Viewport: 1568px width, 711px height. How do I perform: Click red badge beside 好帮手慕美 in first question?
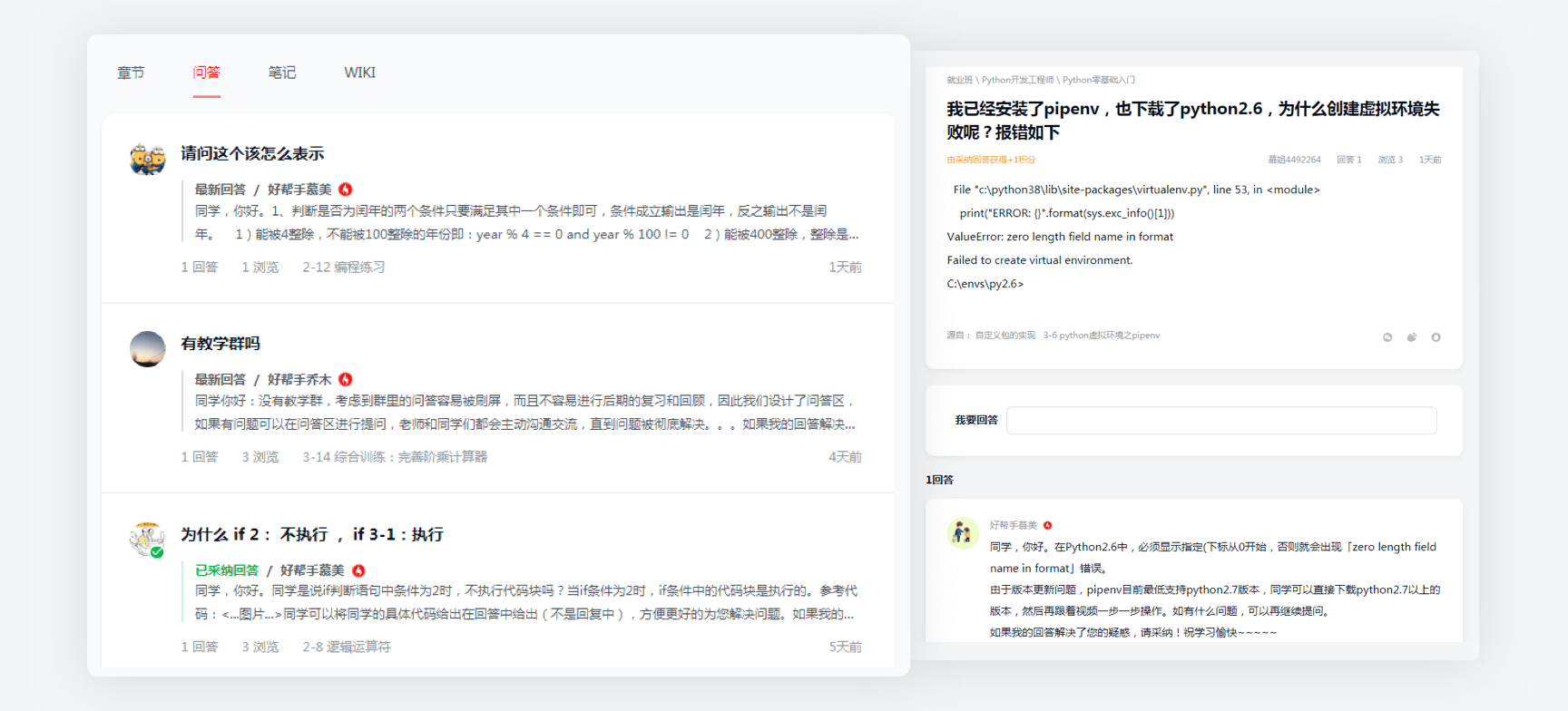pyautogui.click(x=346, y=190)
